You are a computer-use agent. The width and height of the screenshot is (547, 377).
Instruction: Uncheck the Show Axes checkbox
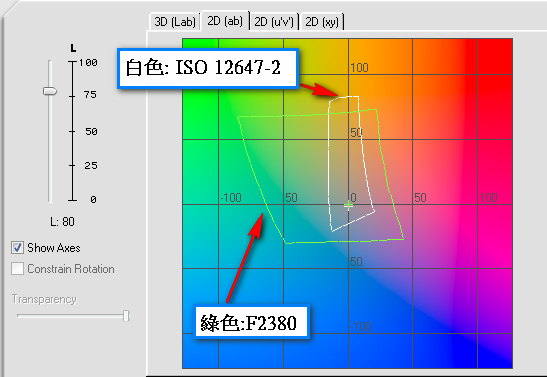tap(17, 248)
